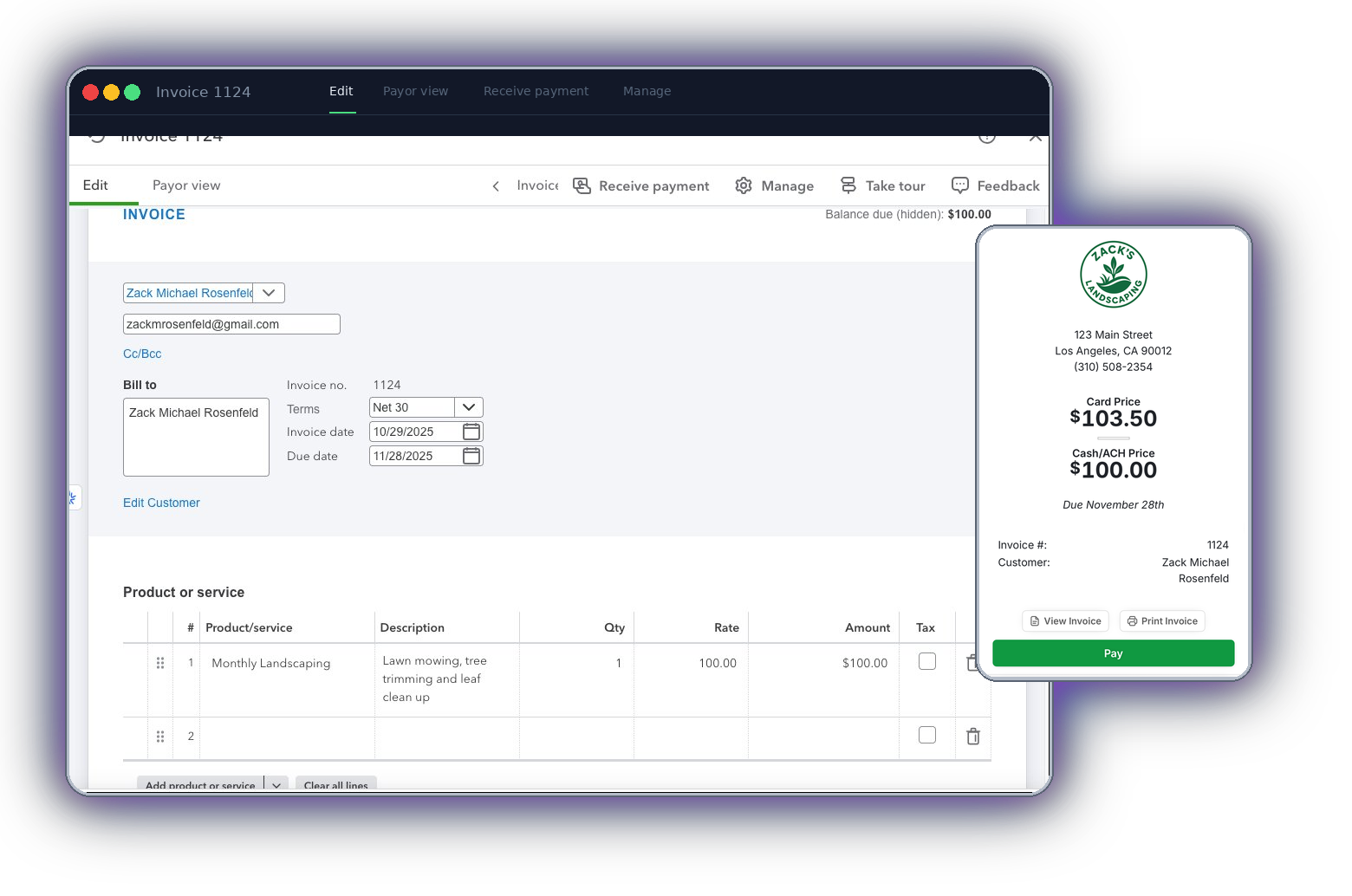The height and width of the screenshot is (896, 1352).
Task: Switch to the Payor view tab
Action: [x=186, y=185]
